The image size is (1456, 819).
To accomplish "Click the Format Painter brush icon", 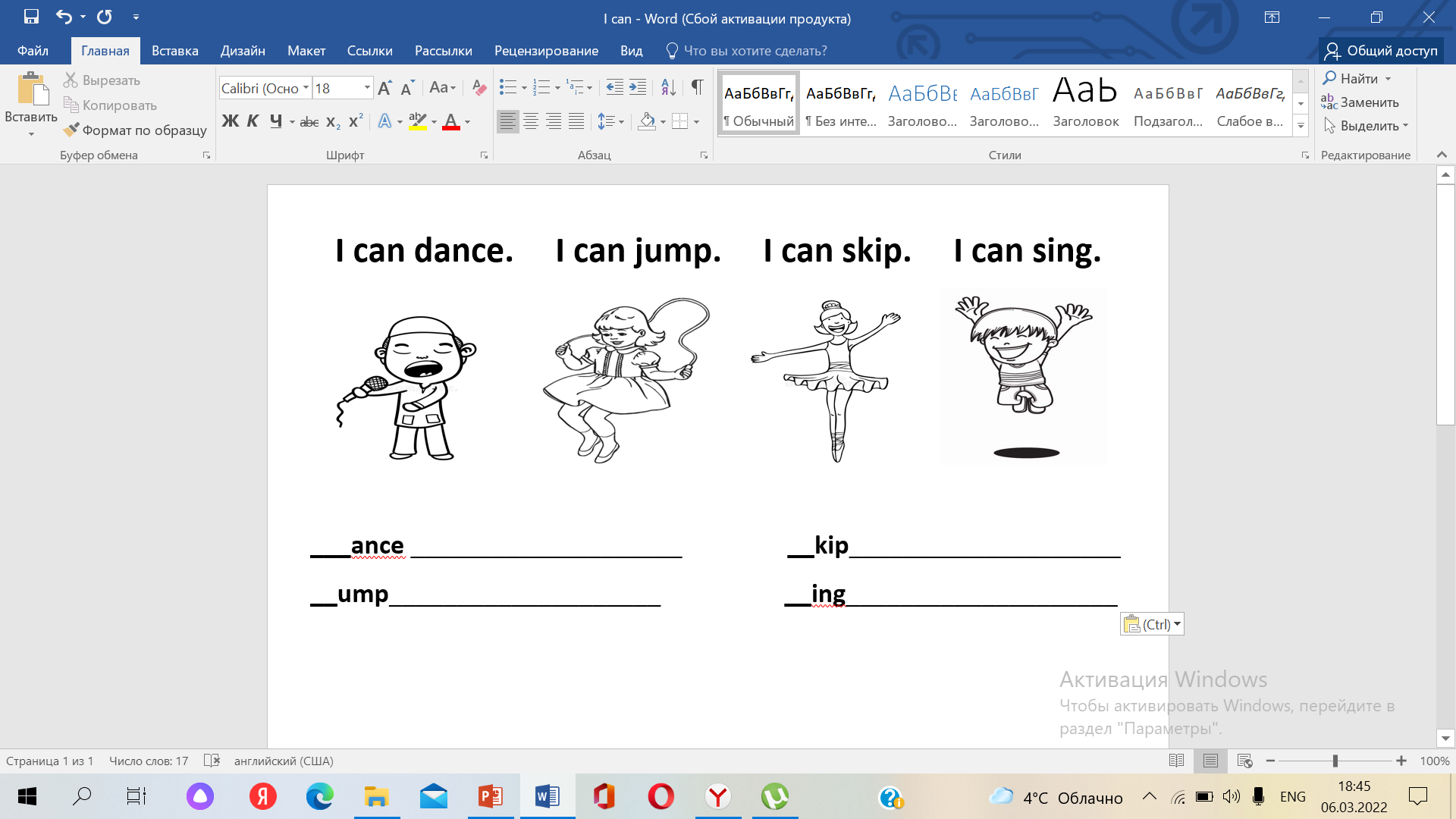I will click(71, 130).
